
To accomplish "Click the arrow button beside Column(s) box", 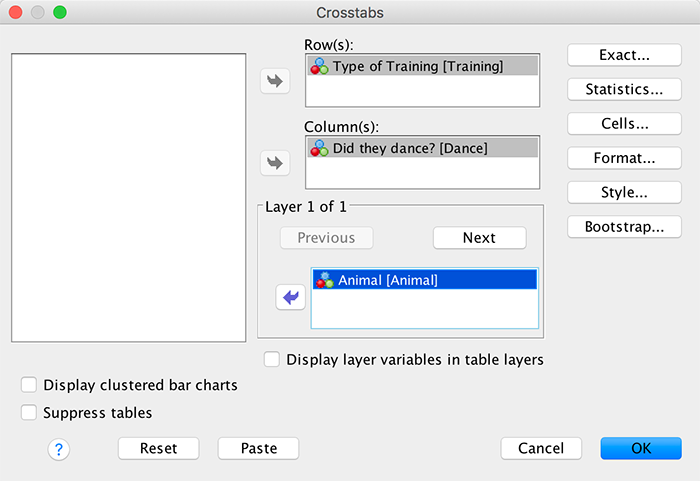I will pos(274,162).
